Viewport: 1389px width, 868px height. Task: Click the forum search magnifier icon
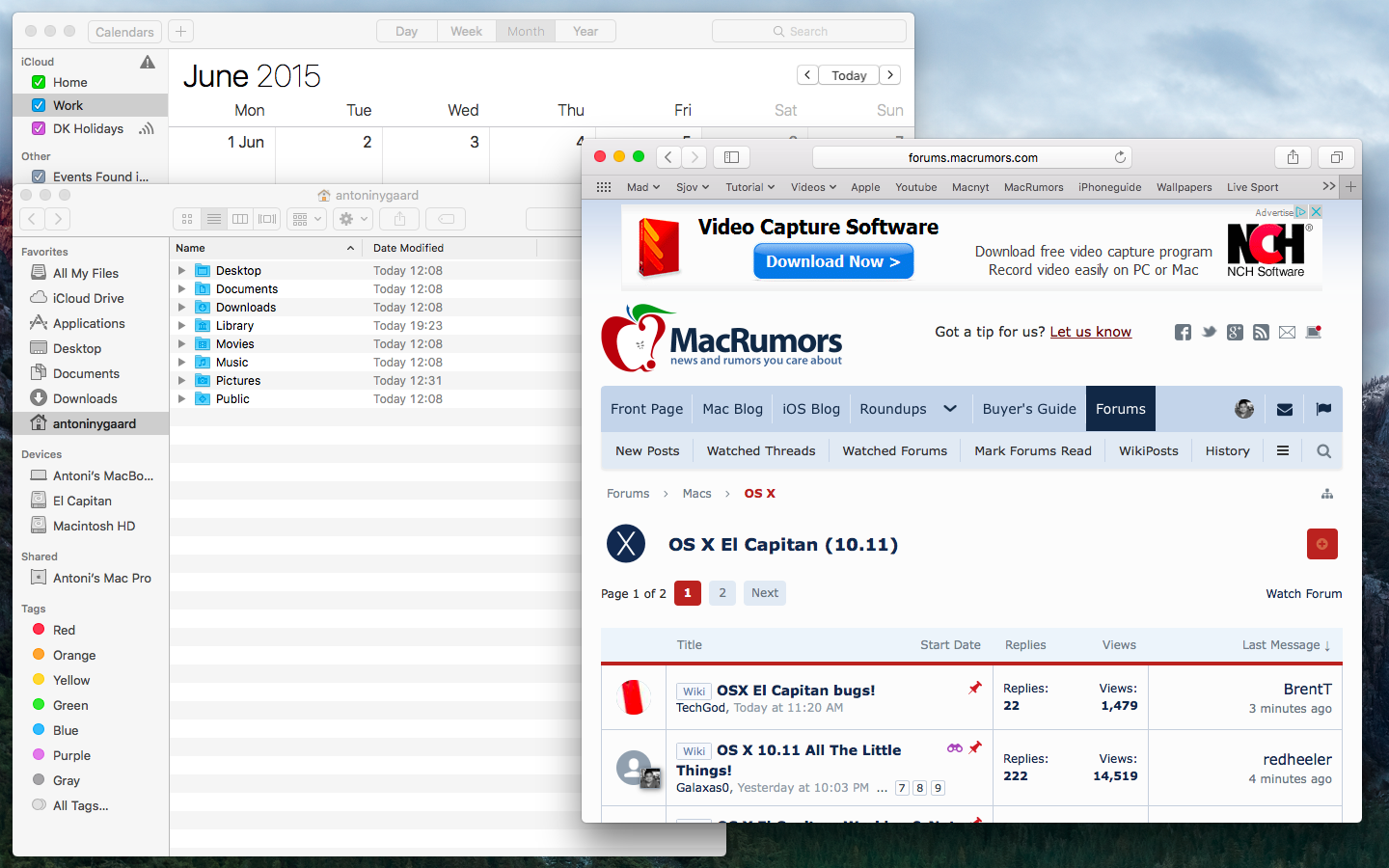tap(1323, 450)
